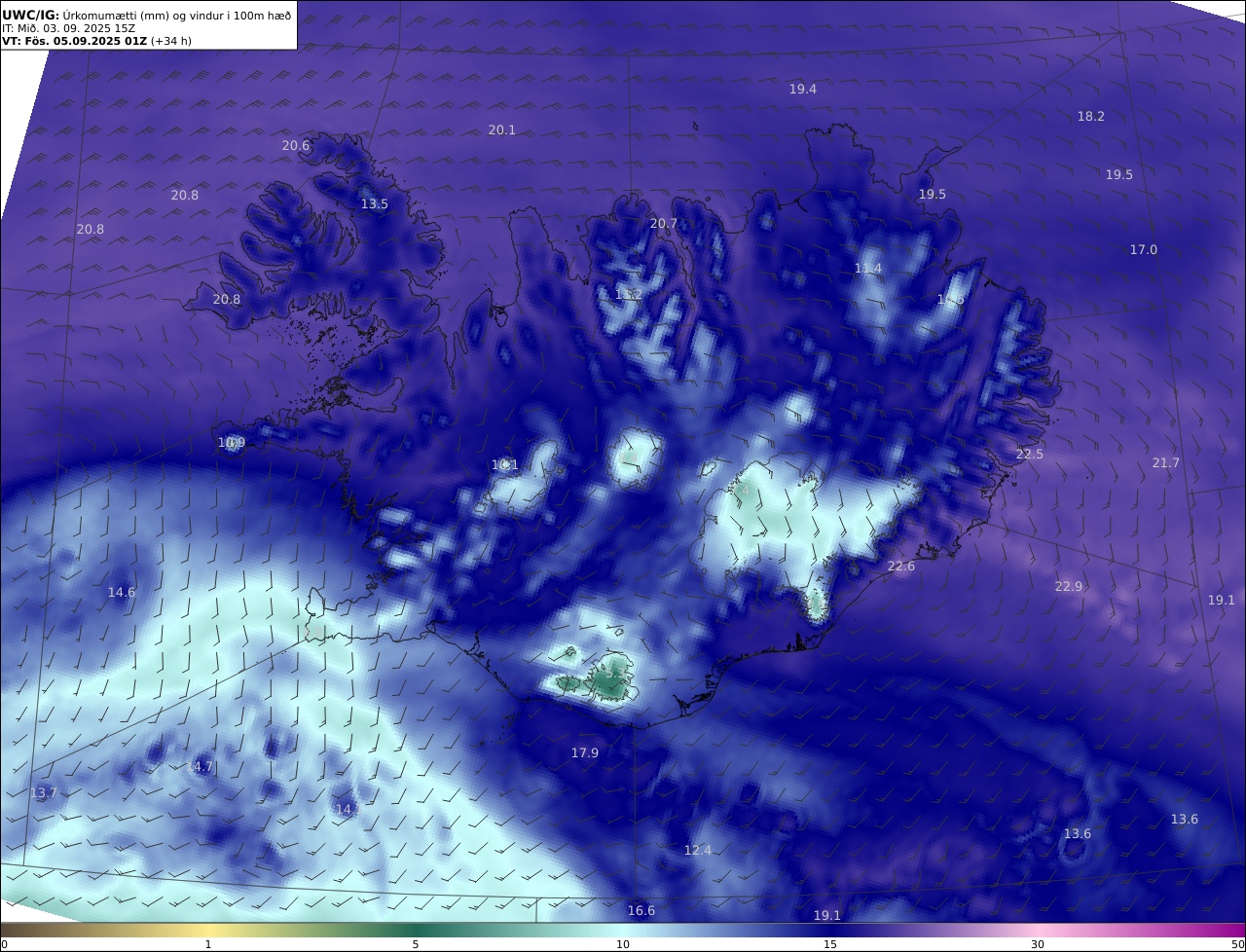Click the 'VT: Fös. 05.09.2025 01Z (+34 h)' line
This screenshot has height=952, width=1246.
pos(96,41)
